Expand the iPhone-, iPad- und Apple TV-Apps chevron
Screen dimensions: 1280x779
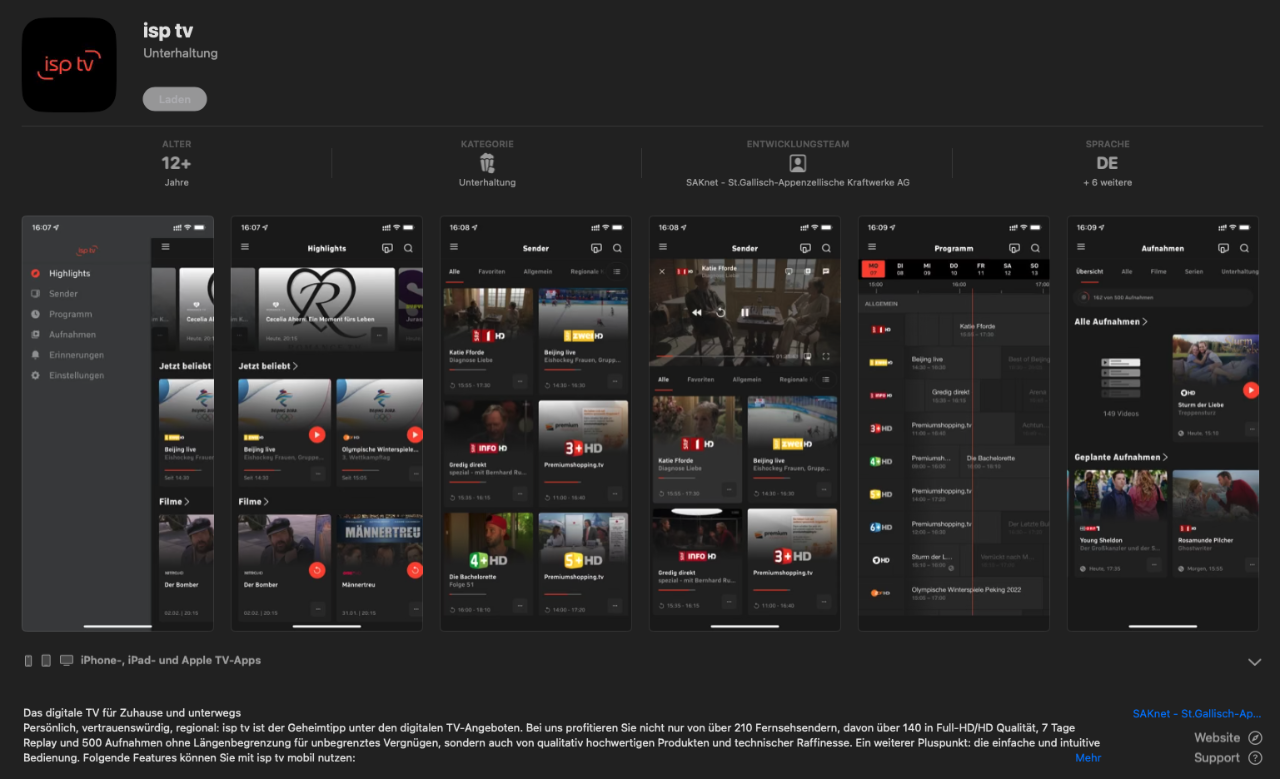click(x=1254, y=662)
